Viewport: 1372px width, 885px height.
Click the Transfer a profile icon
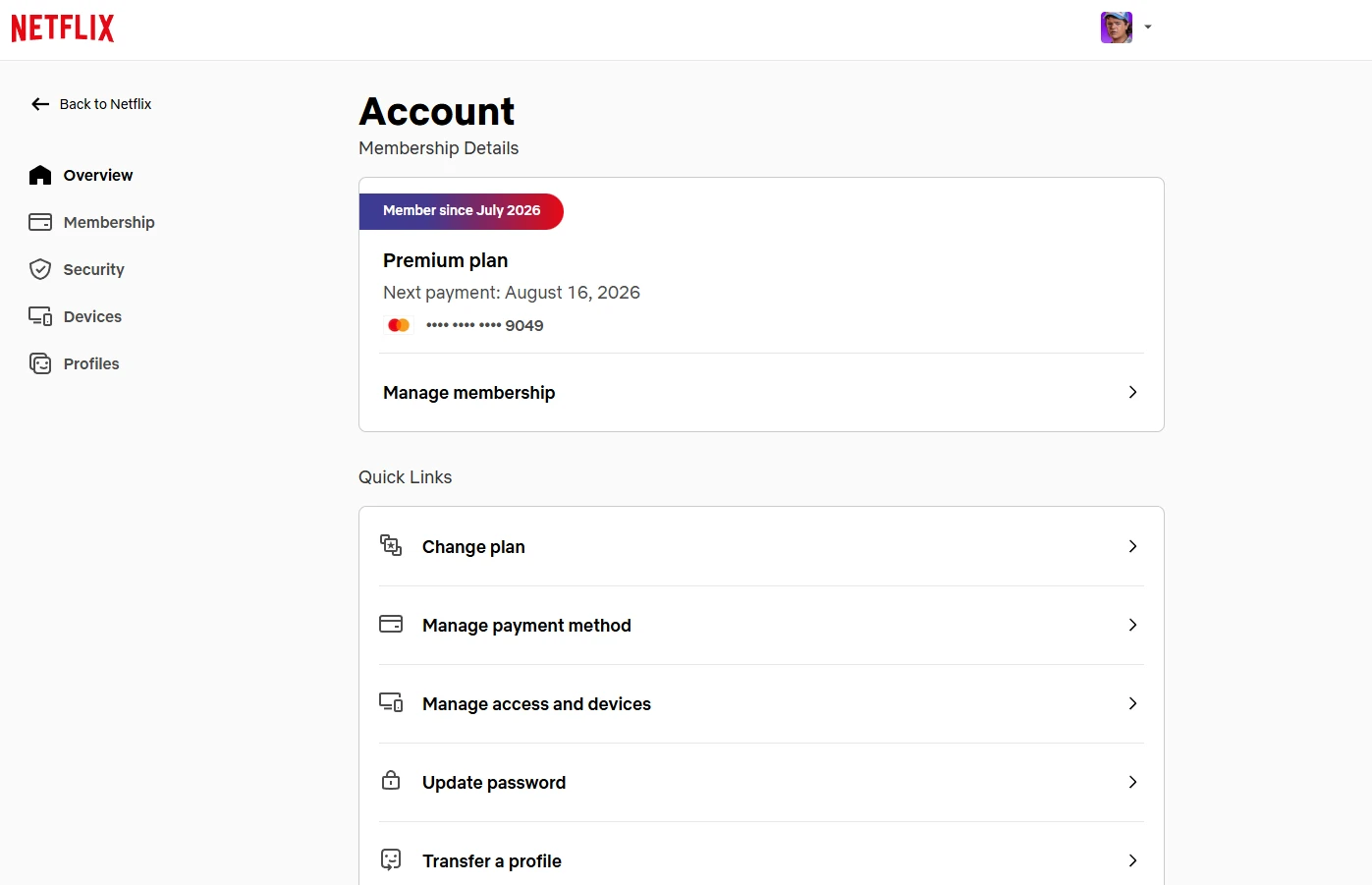click(391, 859)
